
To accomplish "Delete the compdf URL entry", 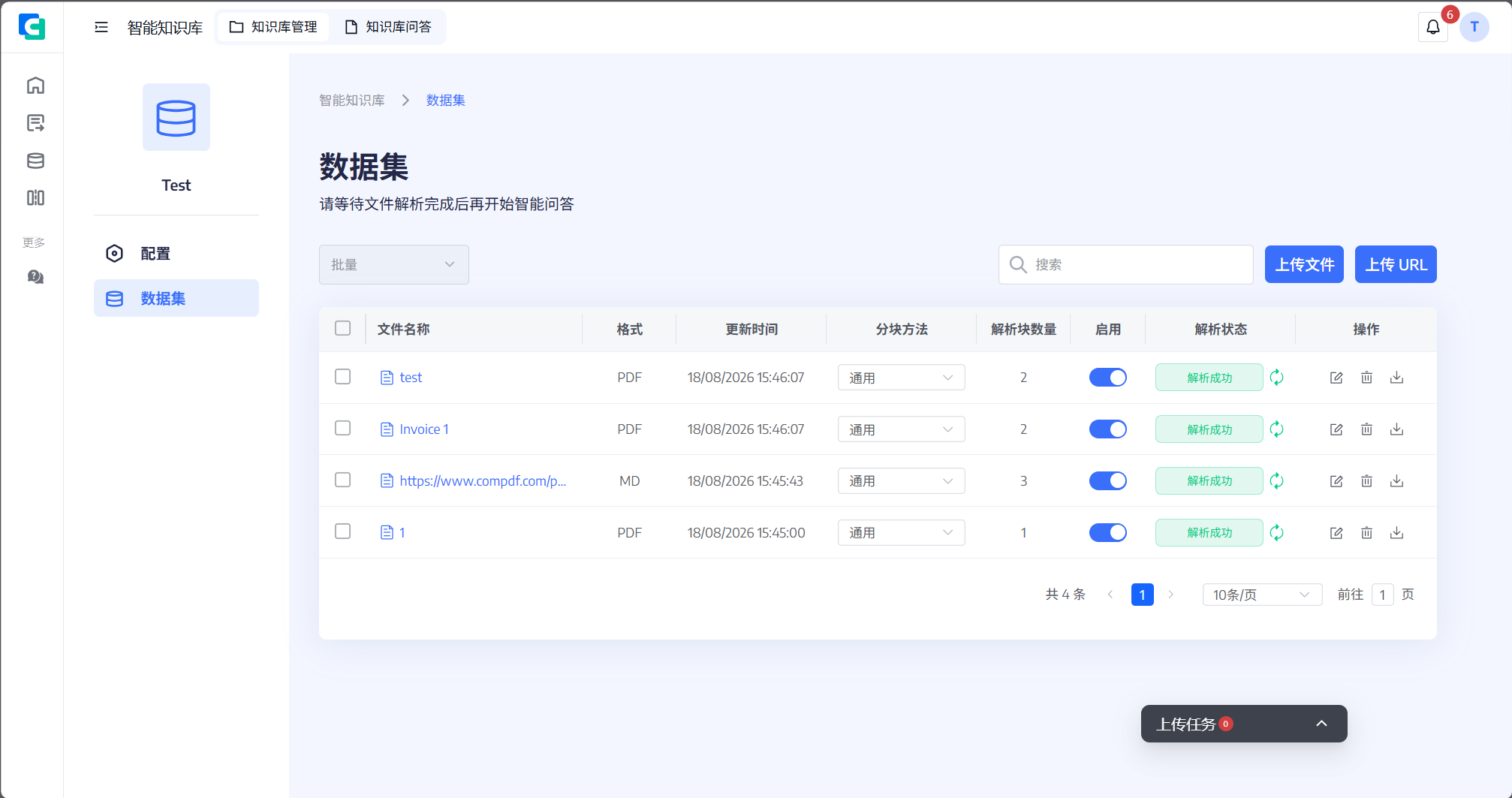I will click(1366, 481).
